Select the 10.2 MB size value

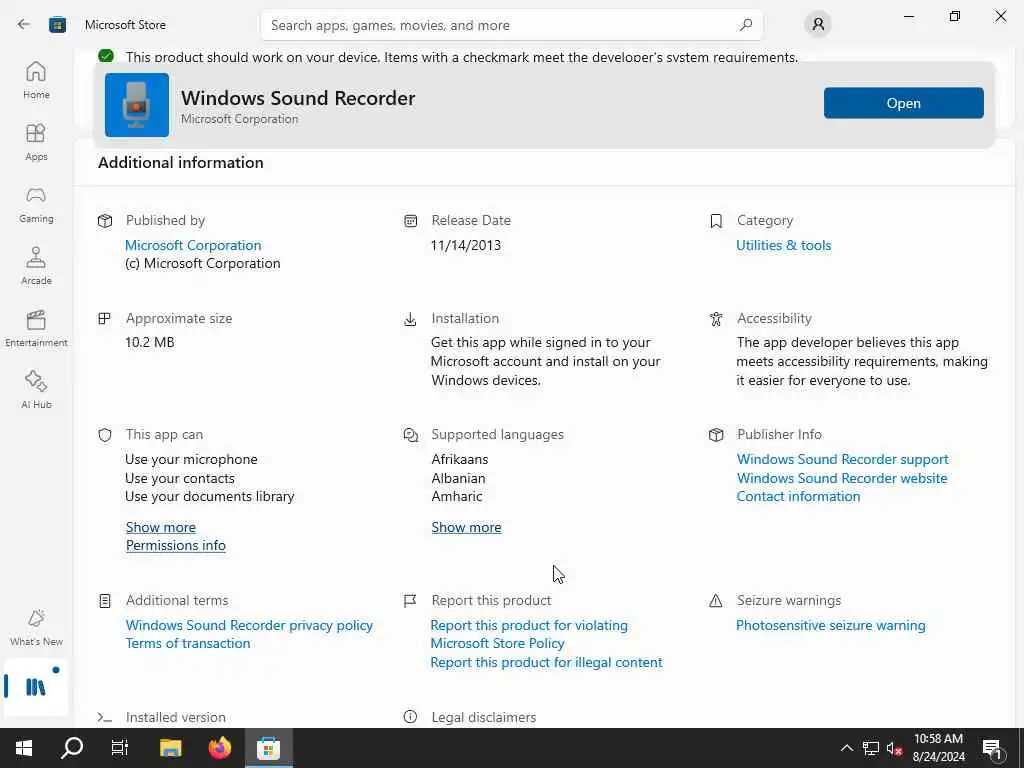point(150,342)
